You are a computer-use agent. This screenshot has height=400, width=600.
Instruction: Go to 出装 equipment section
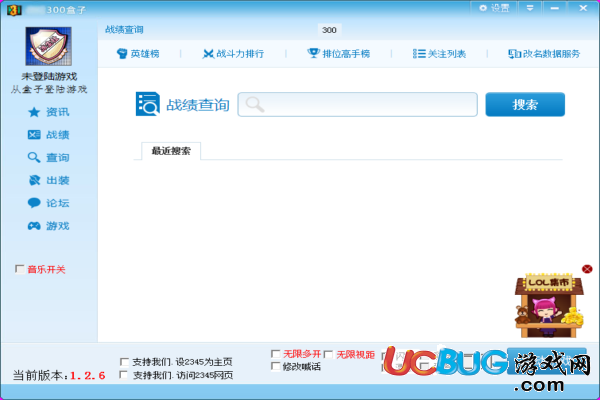49,180
